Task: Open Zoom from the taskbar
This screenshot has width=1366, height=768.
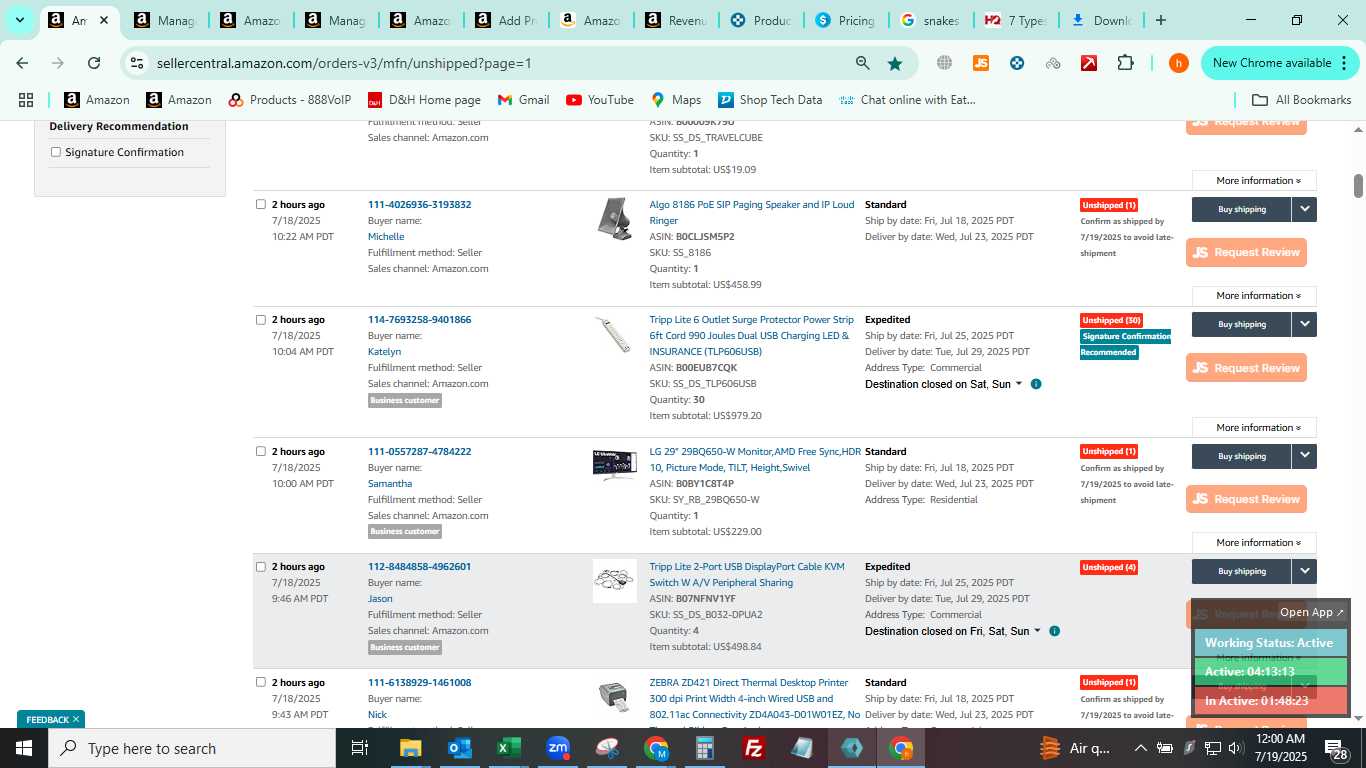Action: [x=558, y=748]
